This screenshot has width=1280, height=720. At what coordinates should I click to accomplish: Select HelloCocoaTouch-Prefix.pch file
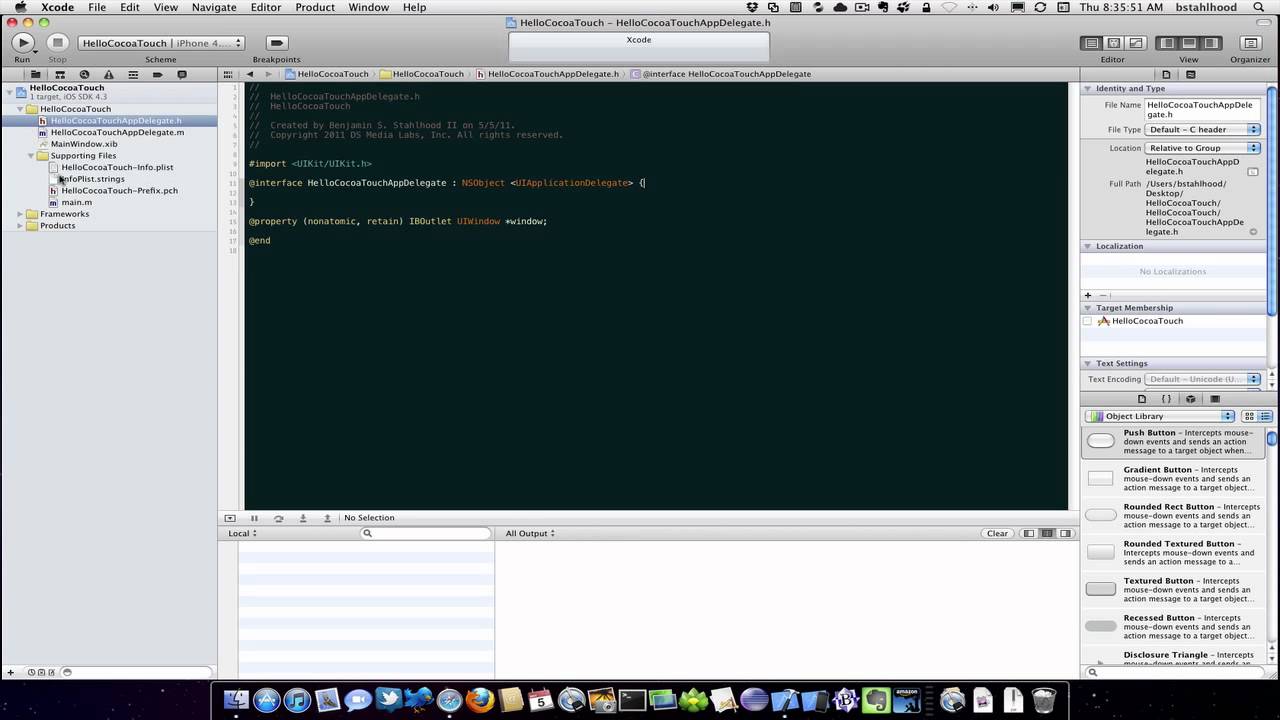coord(119,190)
